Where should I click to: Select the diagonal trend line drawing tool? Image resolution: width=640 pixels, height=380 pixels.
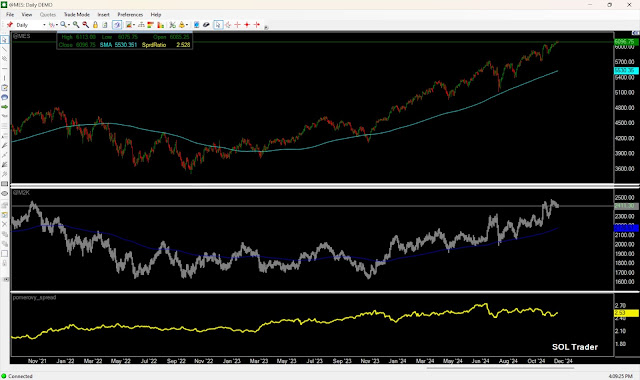point(4,49)
